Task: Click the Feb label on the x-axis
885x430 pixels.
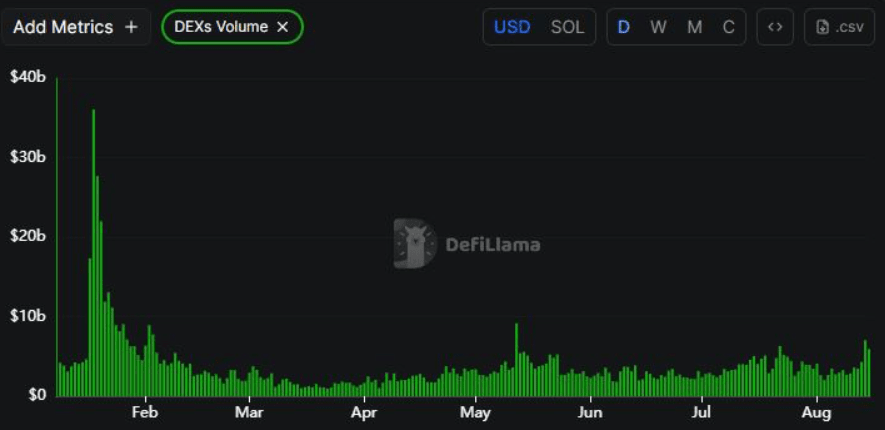Action: click(145, 413)
